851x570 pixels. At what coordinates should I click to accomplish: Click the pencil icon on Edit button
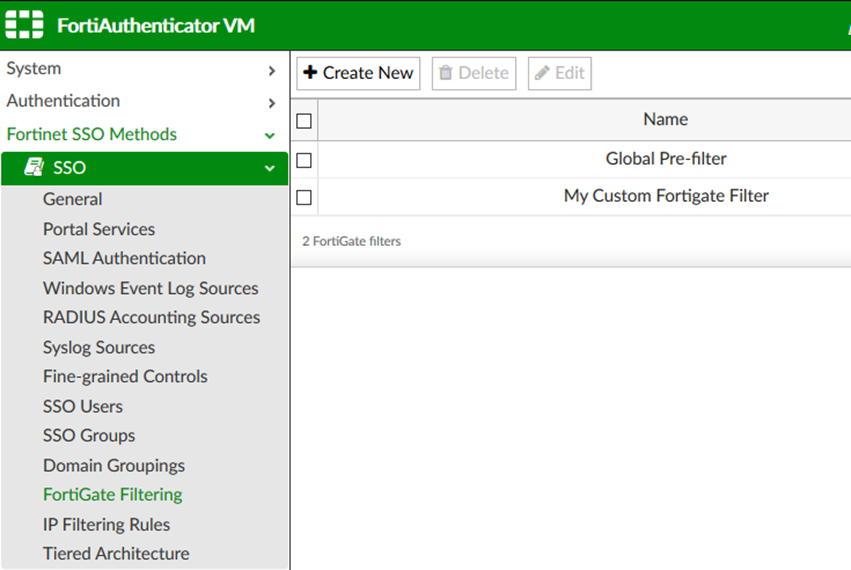click(542, 73)
